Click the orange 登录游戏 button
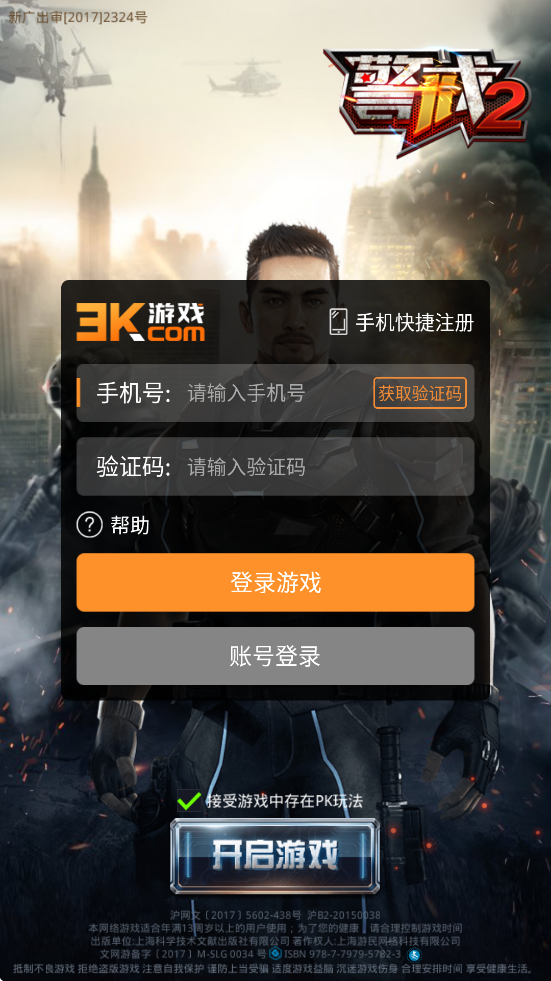The image size is (551, 981). [275, 582]
